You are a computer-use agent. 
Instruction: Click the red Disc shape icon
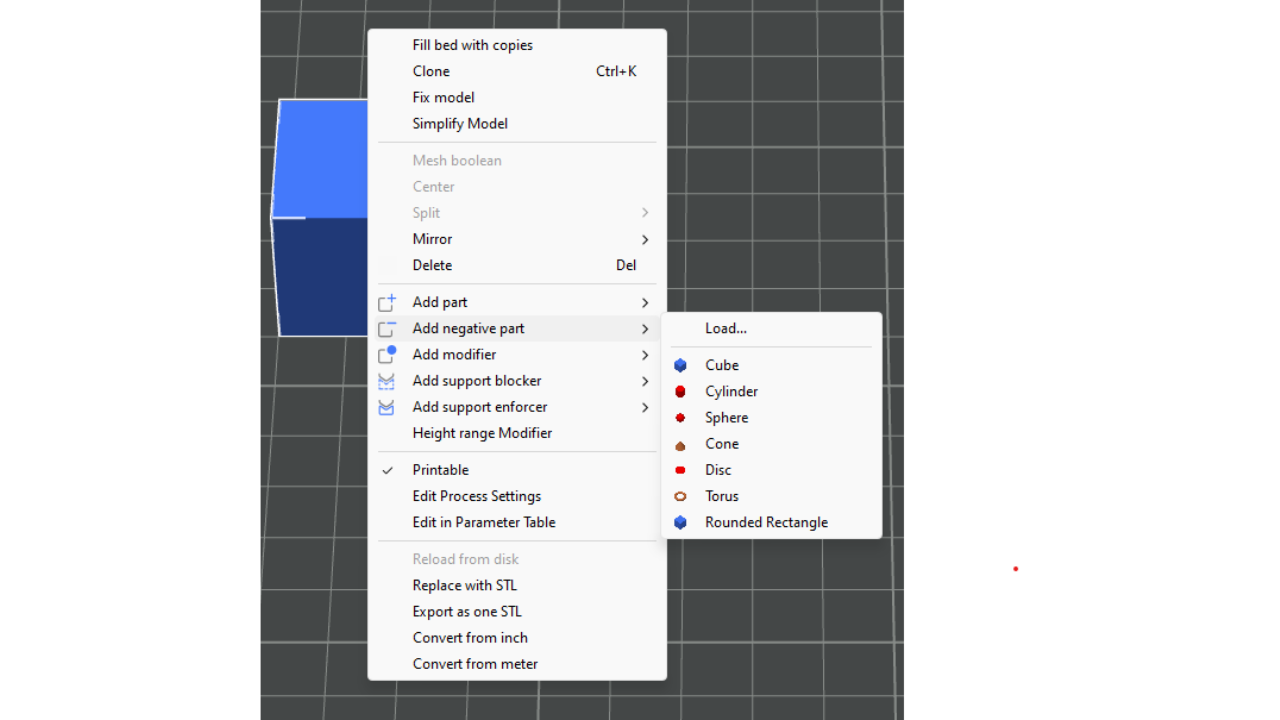pos(680,470)
